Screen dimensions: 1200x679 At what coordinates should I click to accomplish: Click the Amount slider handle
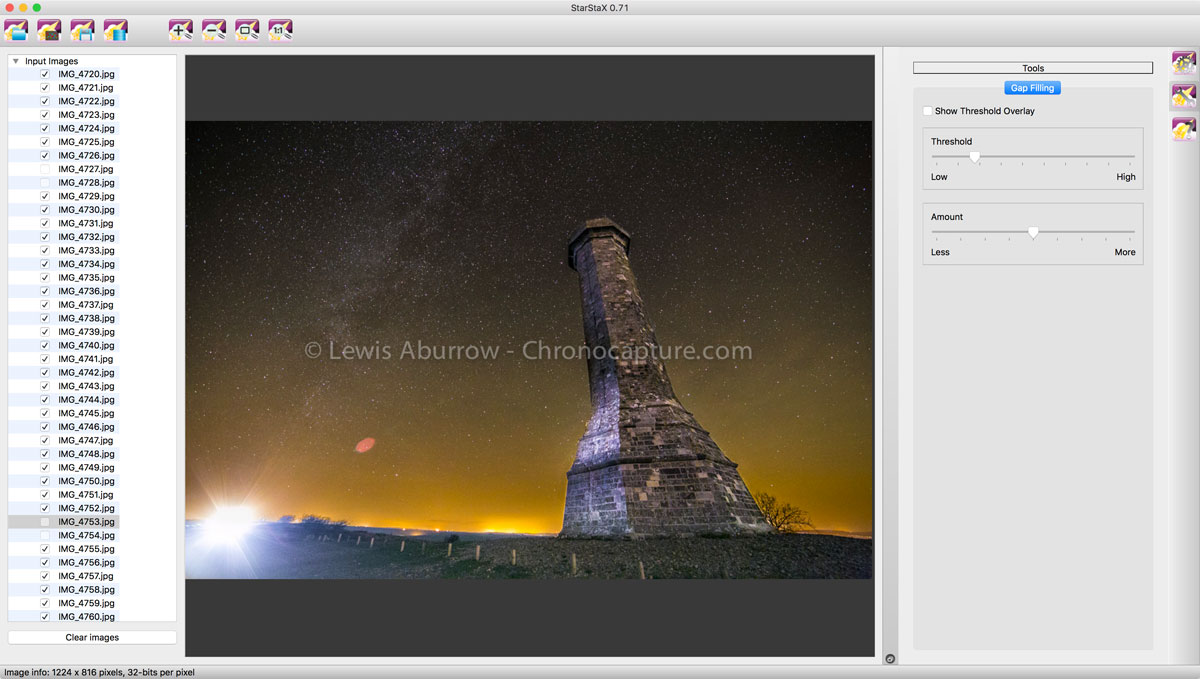pos(1033,232)
